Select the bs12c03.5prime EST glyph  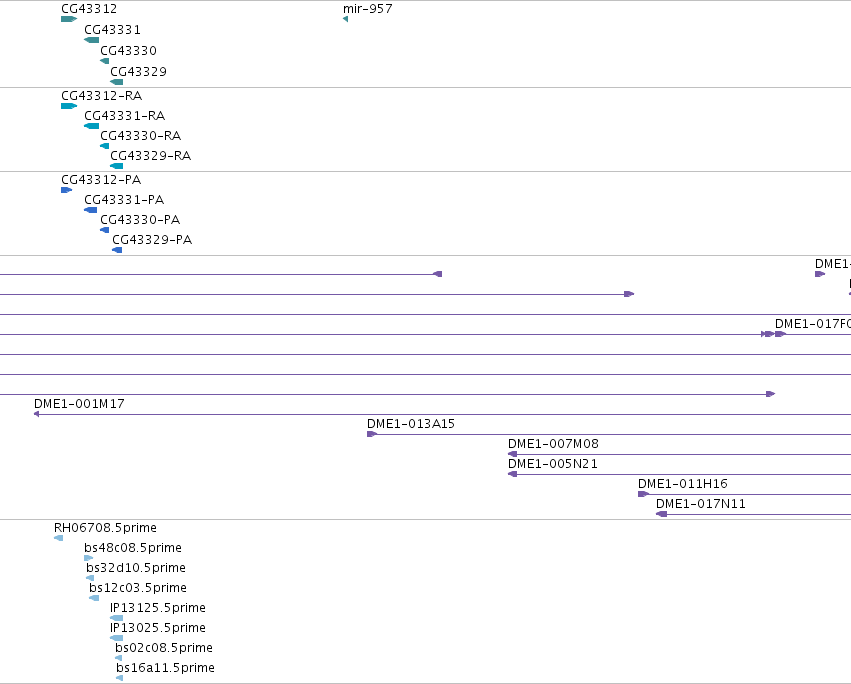point(94,599)
